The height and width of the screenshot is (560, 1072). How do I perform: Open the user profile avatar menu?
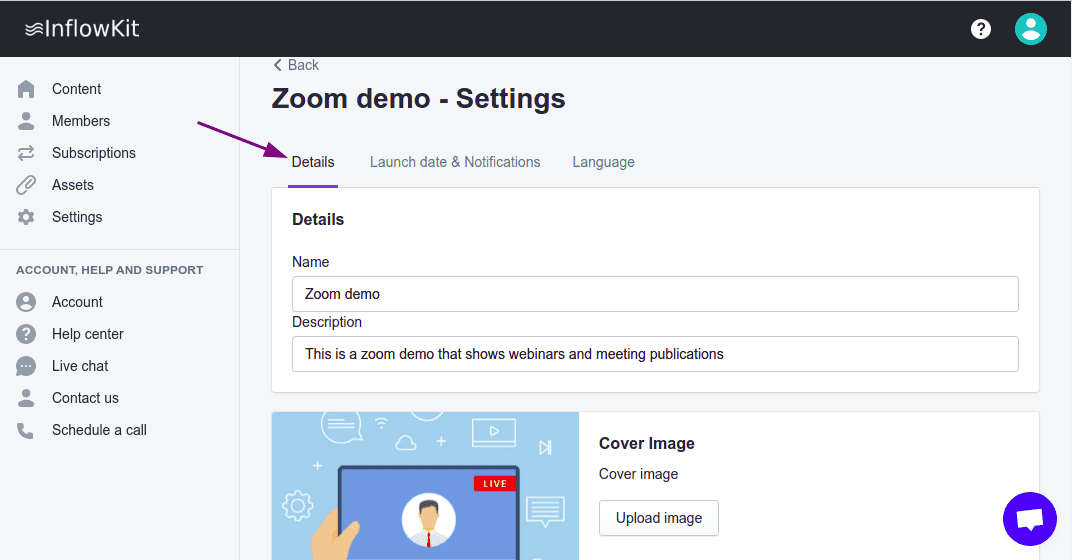(1031, 29)
